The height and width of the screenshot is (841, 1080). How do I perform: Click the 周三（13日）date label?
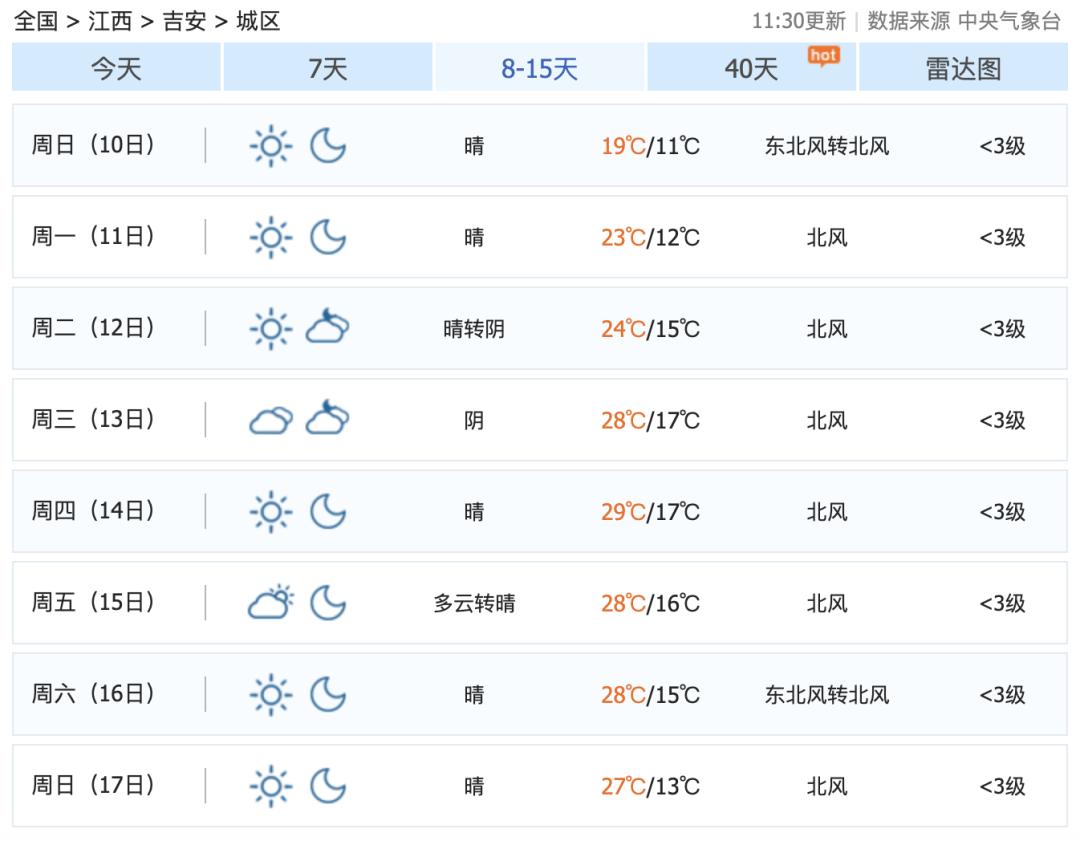tap(94, 420)
